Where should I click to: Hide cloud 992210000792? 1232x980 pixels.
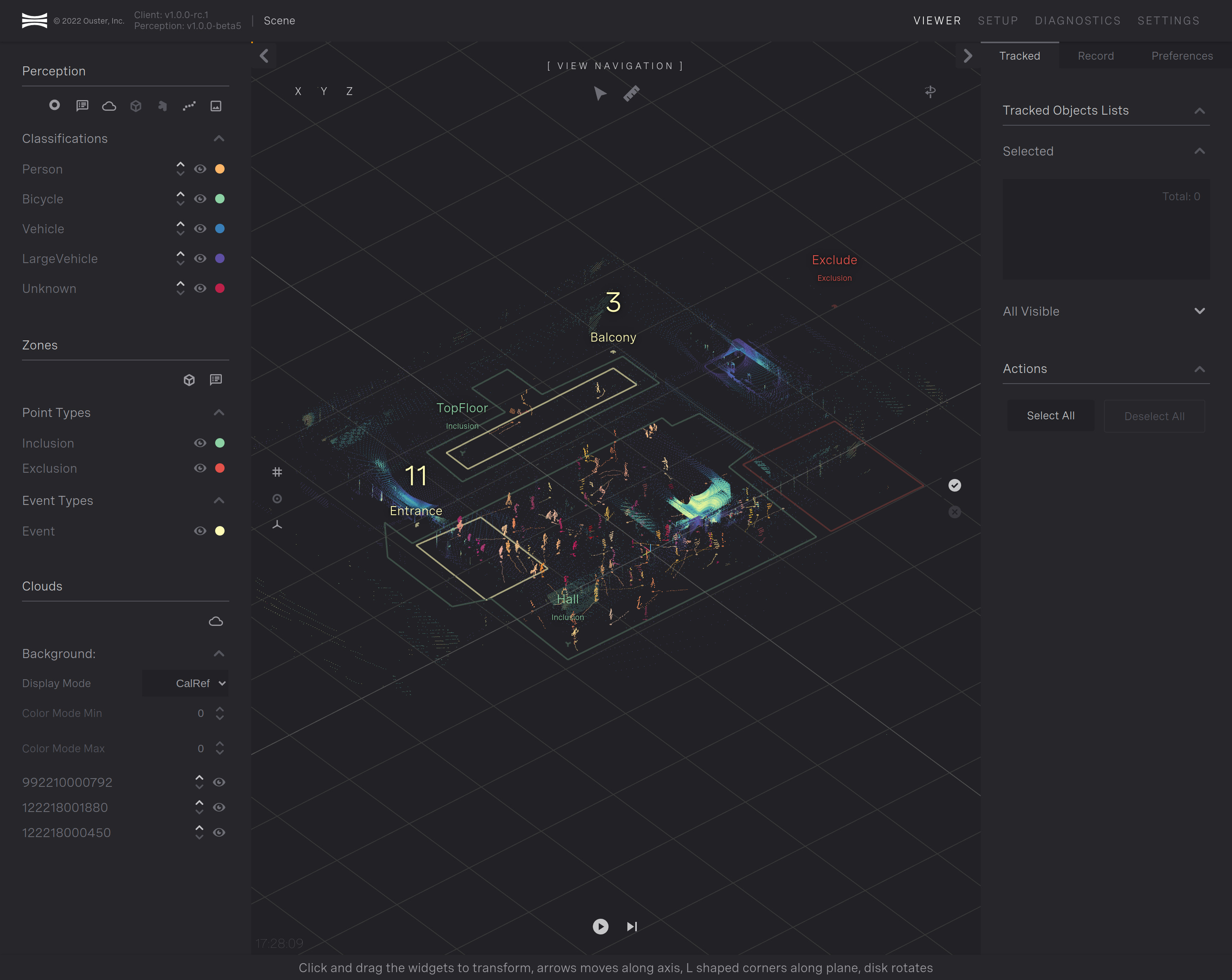pos(219,782)
